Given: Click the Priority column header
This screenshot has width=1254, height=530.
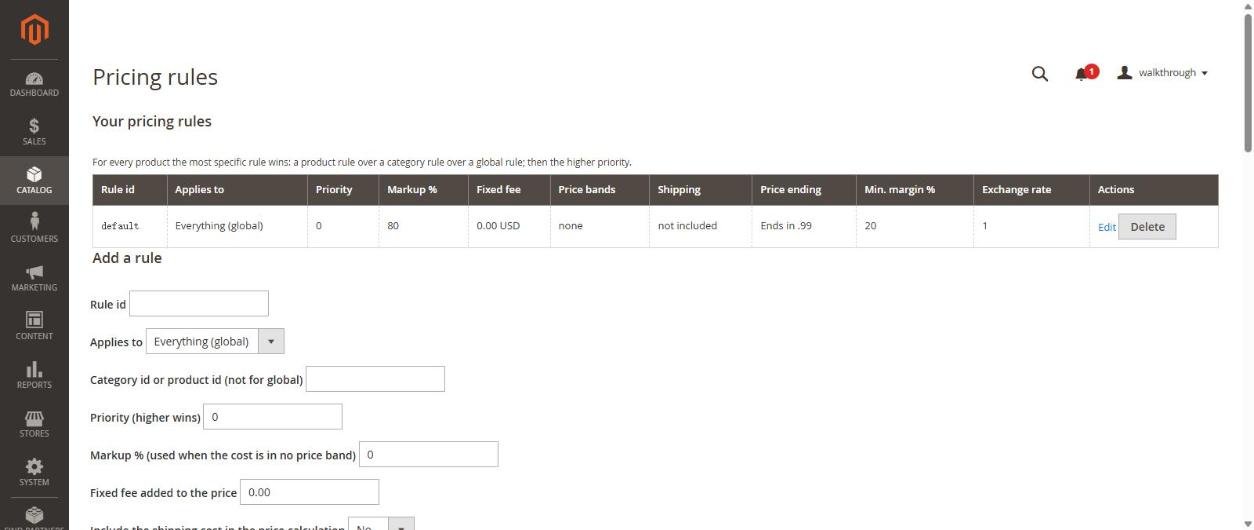Looking at the screenshot, I should 342,190.
